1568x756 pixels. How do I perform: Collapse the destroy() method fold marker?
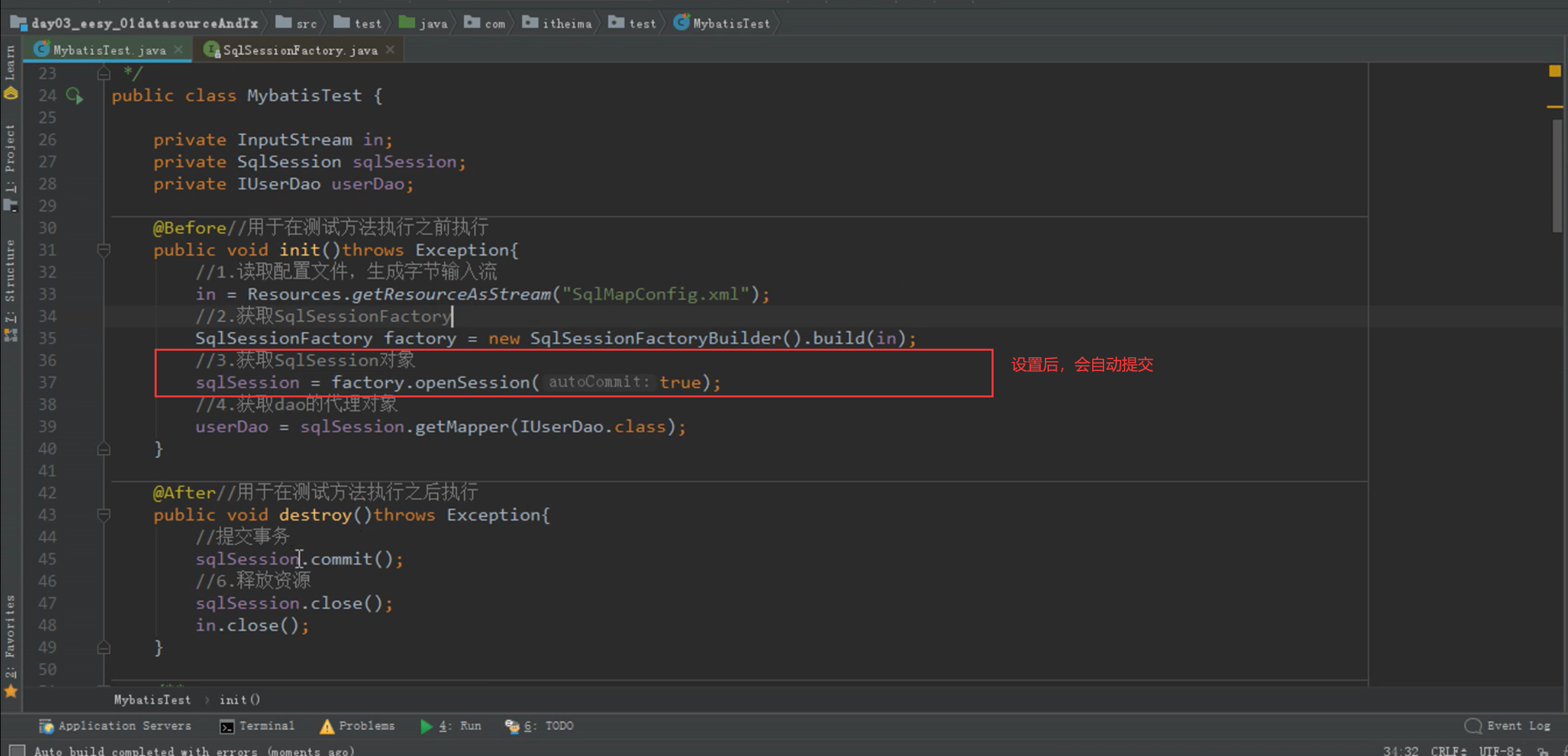[x=103, y=515]
